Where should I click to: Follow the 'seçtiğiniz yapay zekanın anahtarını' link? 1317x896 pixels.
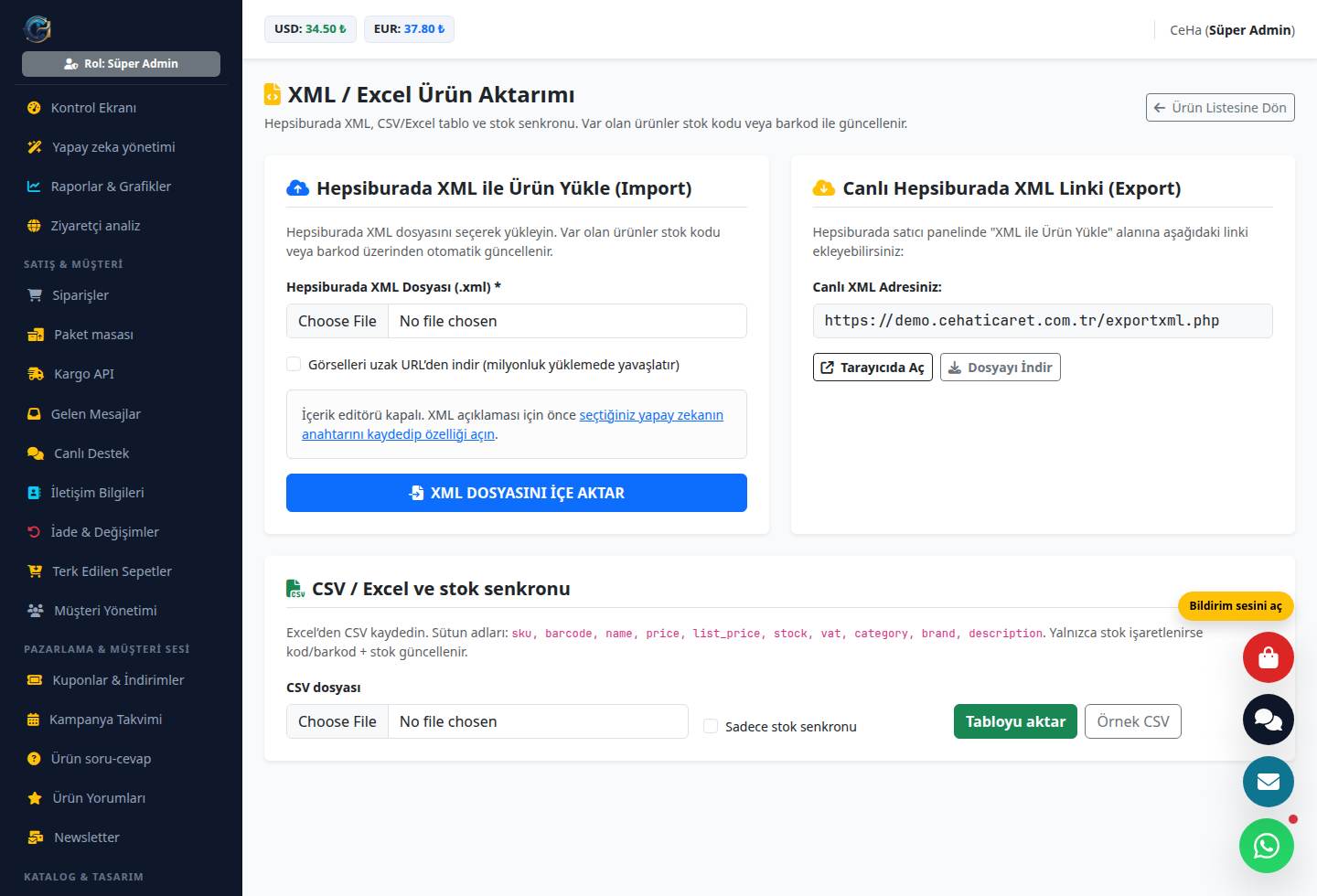[651, 415]
